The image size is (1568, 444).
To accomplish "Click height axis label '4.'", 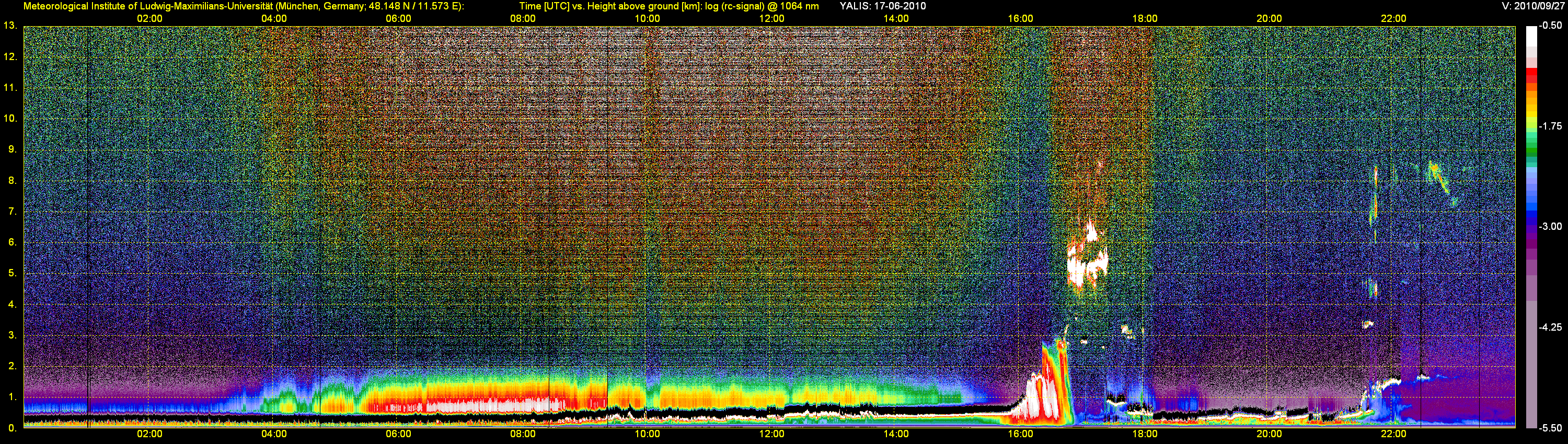I will point(12,304).
